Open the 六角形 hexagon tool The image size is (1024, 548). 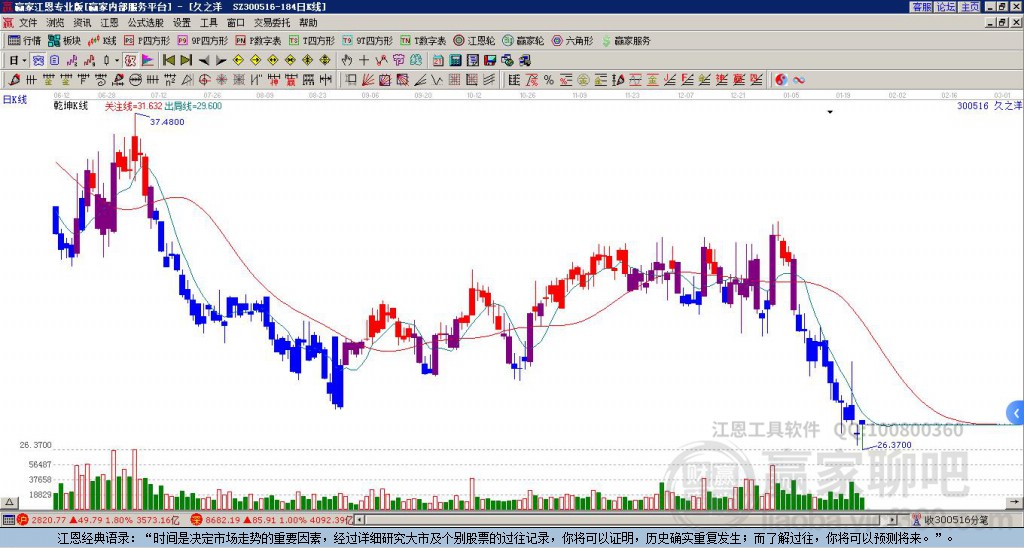tap(573, 40)
